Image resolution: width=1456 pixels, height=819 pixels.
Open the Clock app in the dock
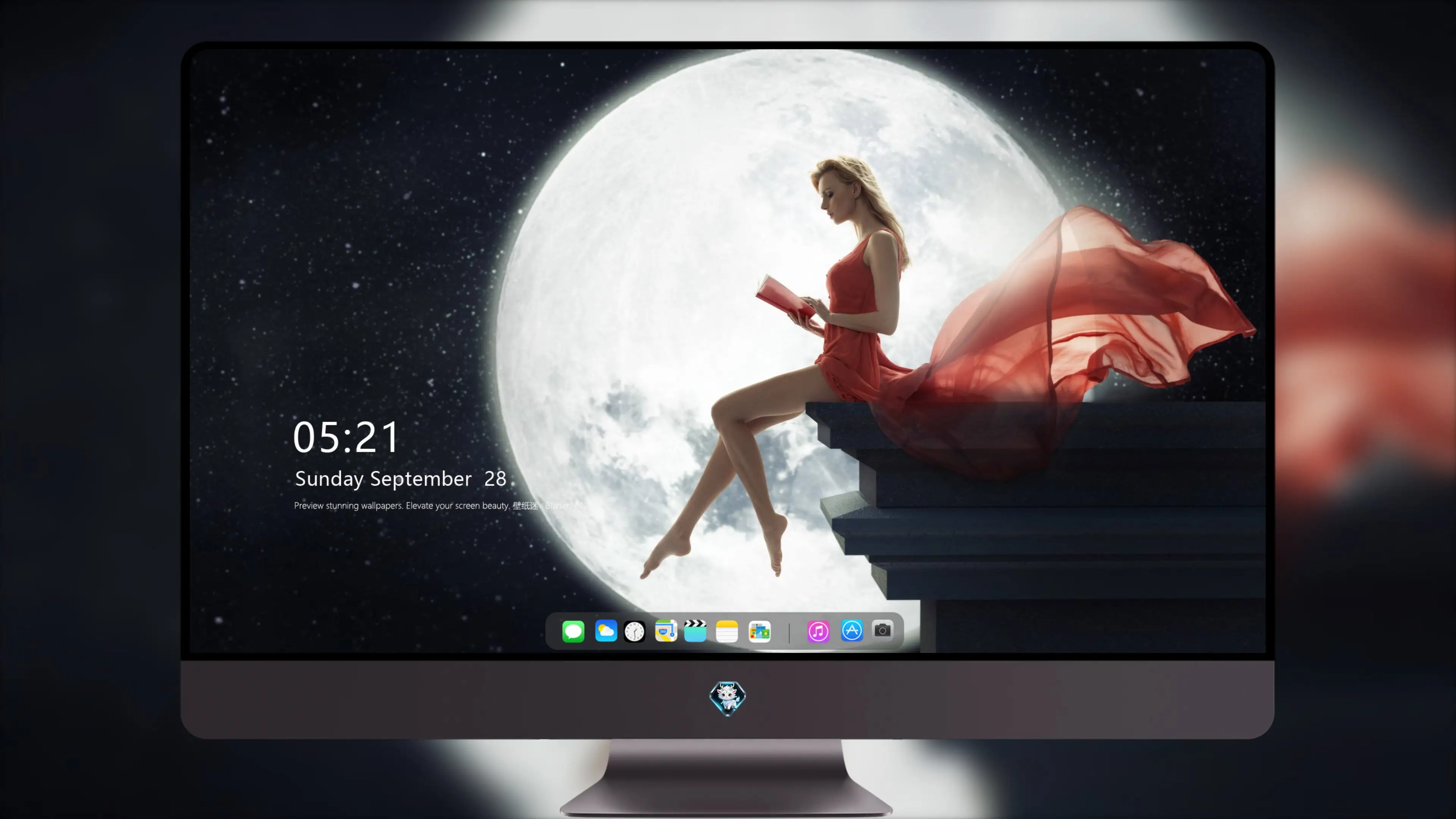click(x=634, y=631)
